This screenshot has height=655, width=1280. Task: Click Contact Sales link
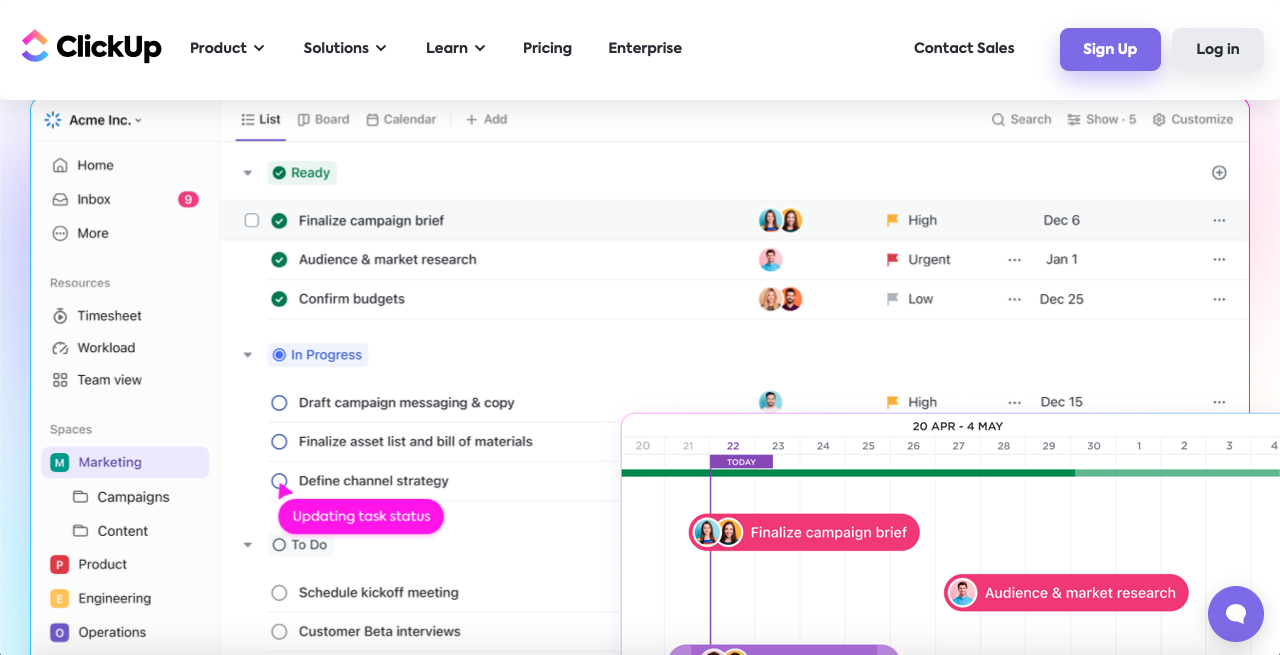pyautogui.click(x=964, y=48)
